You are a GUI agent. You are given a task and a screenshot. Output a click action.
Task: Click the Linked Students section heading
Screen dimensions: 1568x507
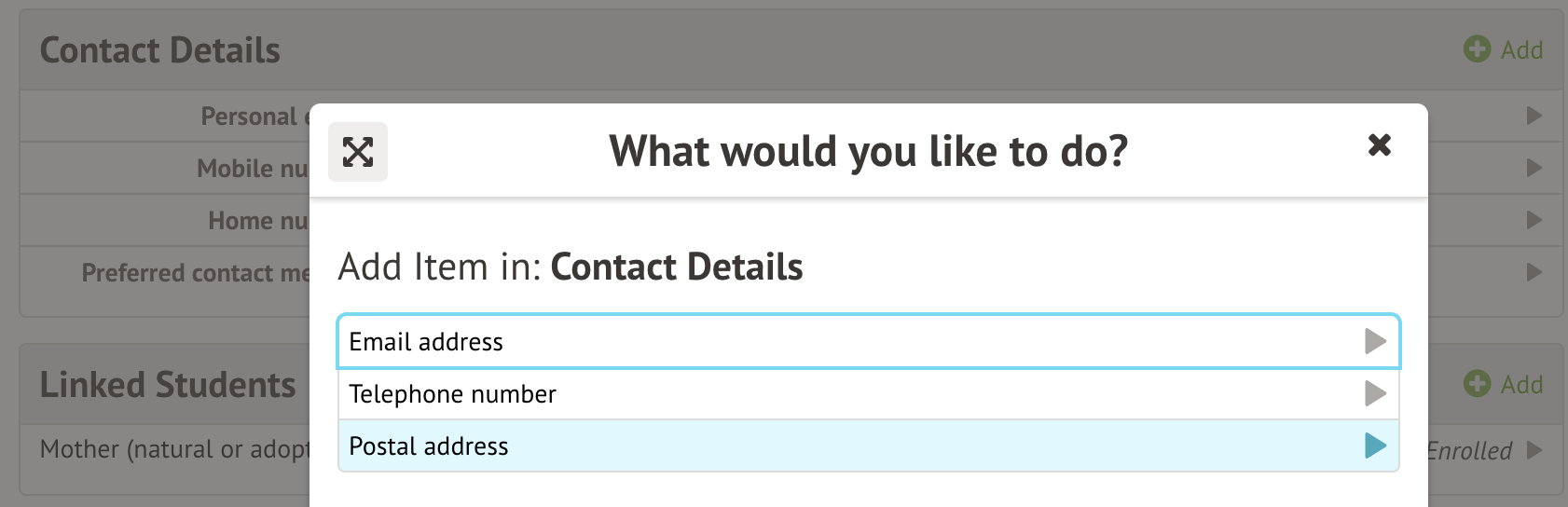(168, 385)
